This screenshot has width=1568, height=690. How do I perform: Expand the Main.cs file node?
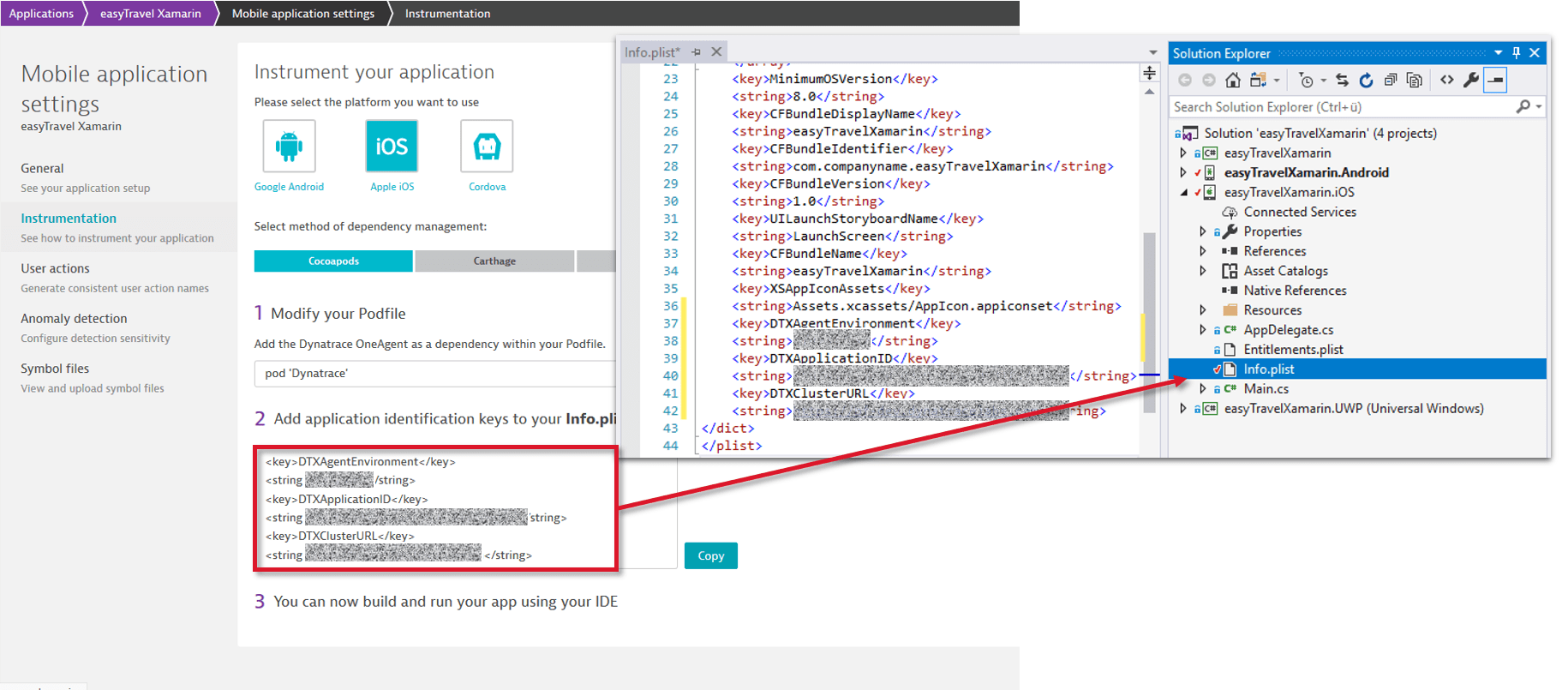tap(1203, 389)
